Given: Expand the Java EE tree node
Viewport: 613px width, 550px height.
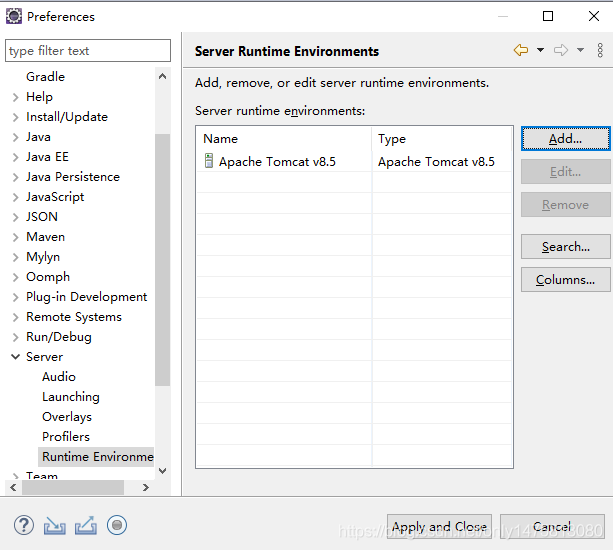Looking at the screenshot, I should click(15, 157).
